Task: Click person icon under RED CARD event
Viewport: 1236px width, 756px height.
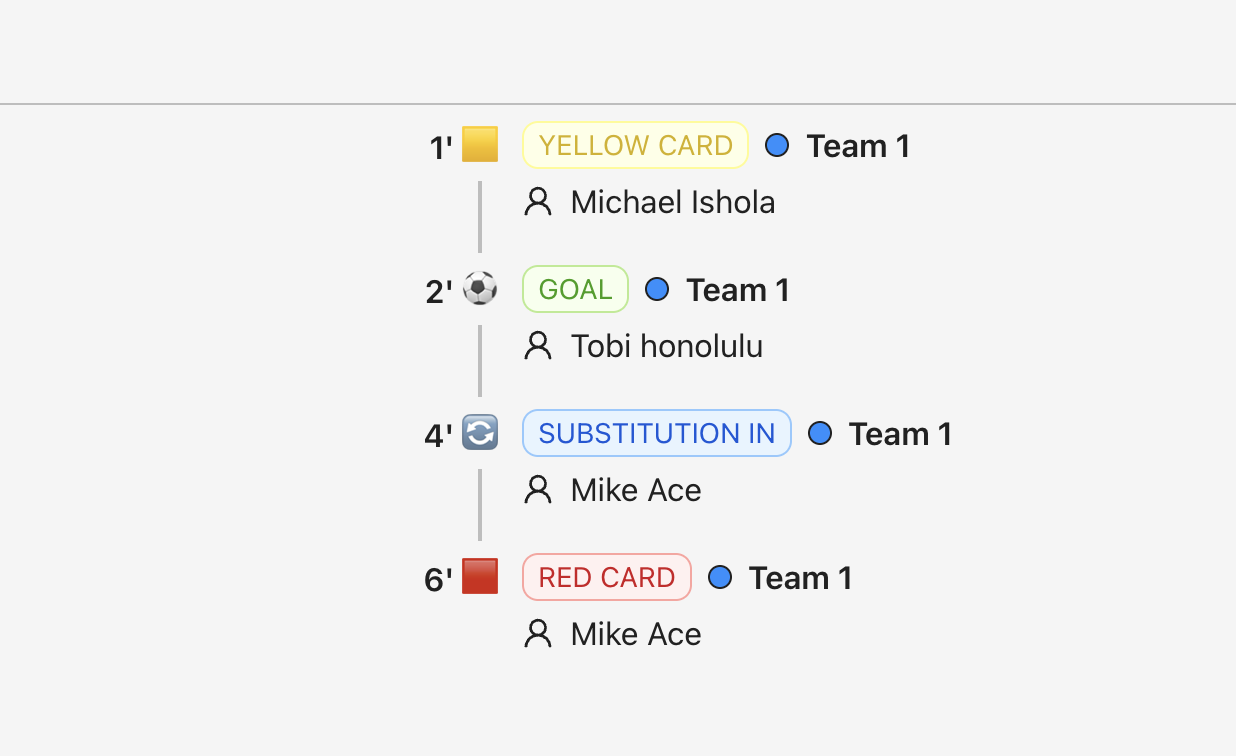Action: coord(538,634)
